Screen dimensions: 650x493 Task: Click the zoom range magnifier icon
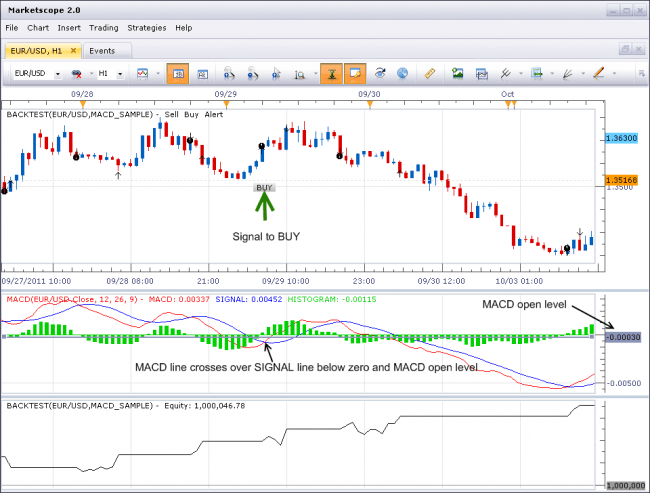[x=299, y=74]
